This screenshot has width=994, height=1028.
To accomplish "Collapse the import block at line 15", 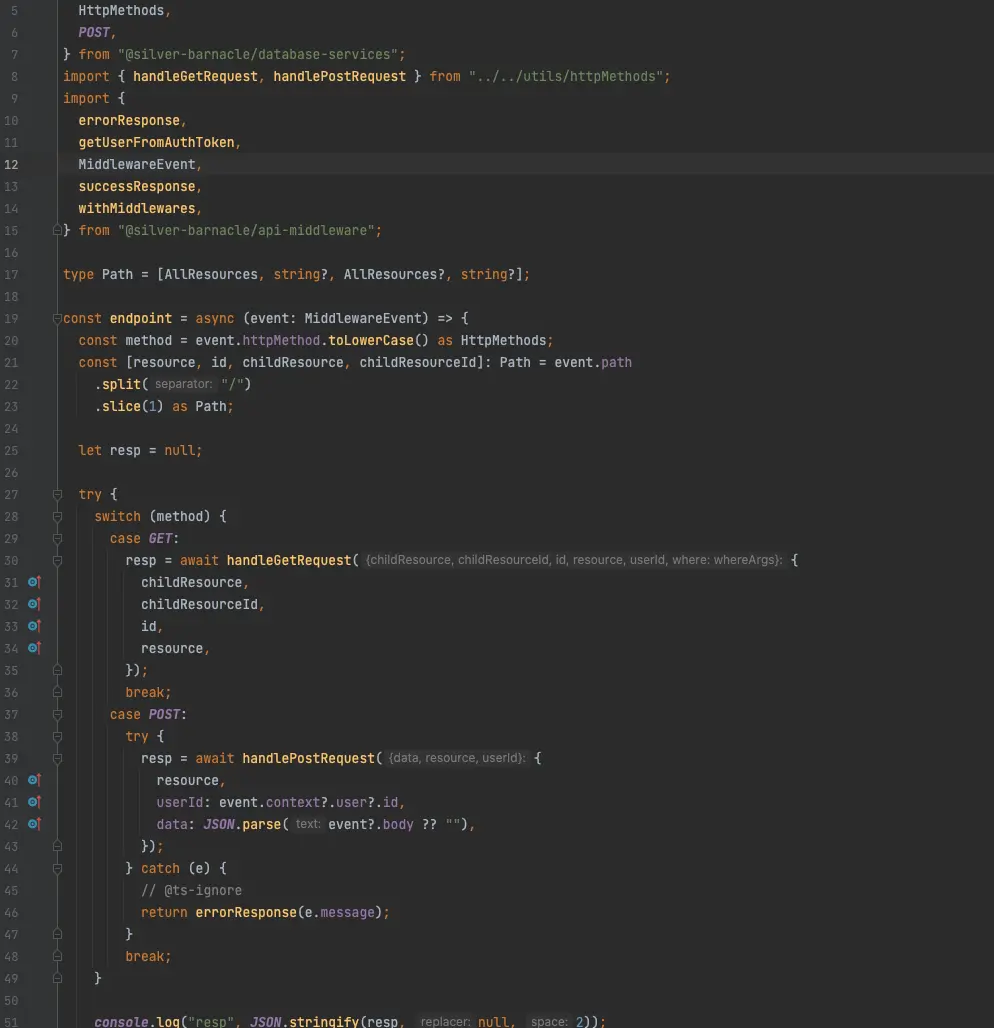I will (x=57, y=230).
